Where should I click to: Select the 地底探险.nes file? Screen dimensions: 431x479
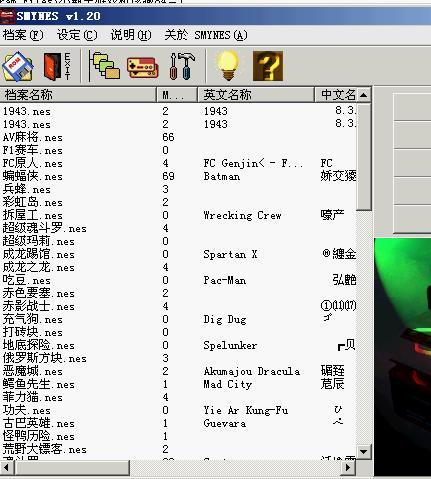[x=39, y=345]
